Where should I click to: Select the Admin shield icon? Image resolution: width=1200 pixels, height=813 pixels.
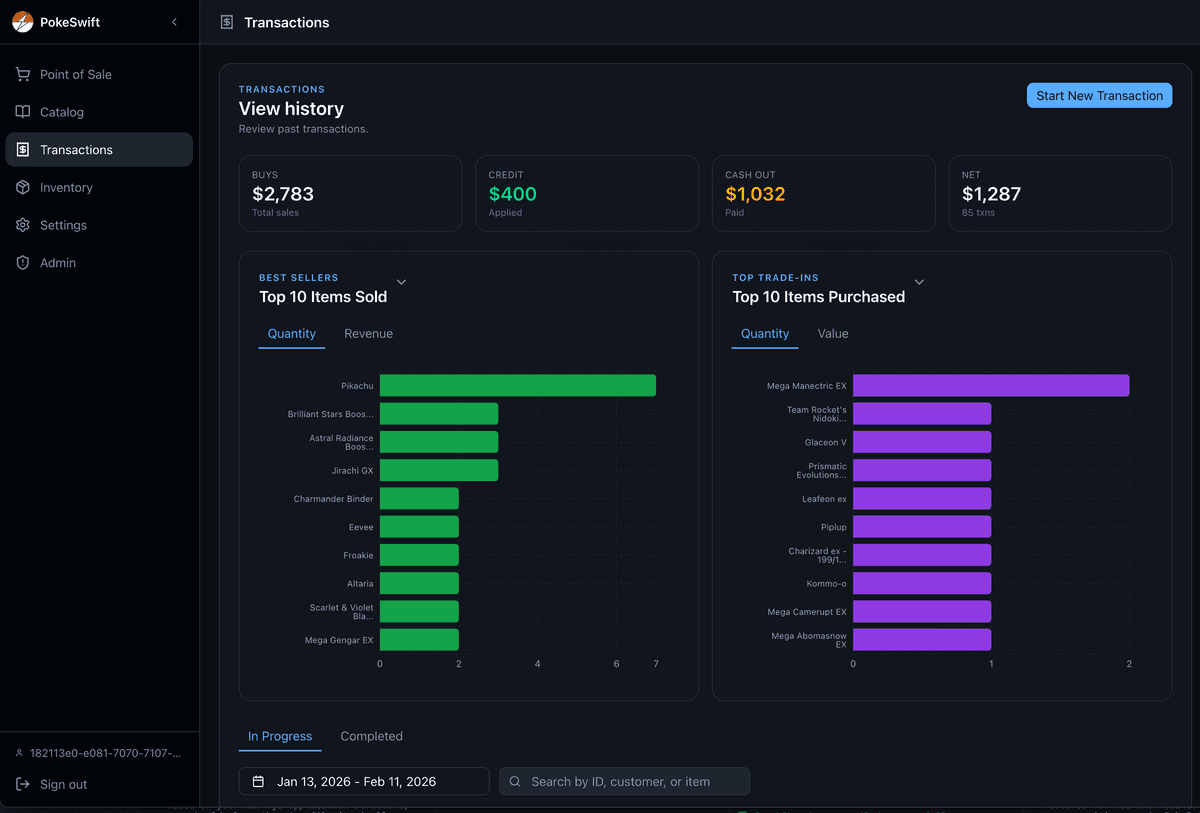point(21,262)
